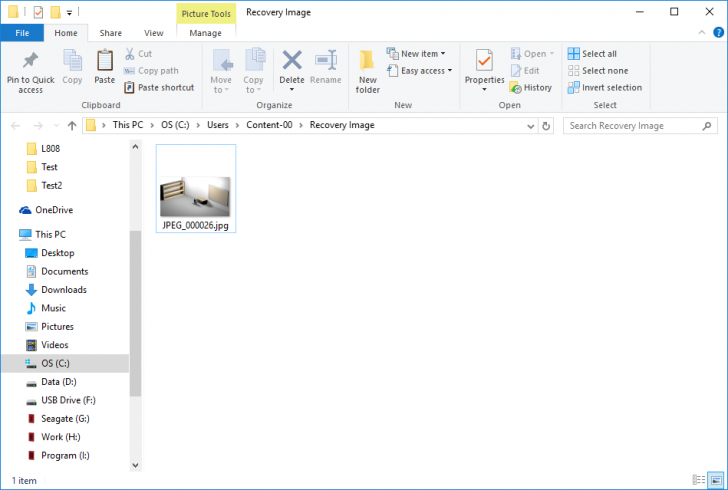
Task: Open the File menu
Action: coord(22,33)
